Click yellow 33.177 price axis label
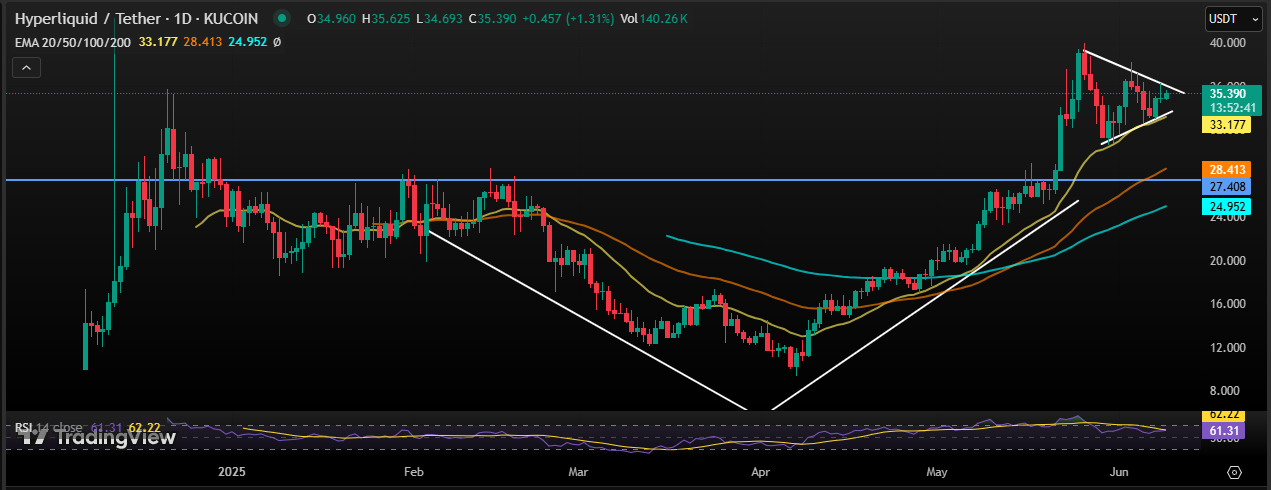Image resolution: width=1271 pixels, height=490 pixels. pos(1225,125)
